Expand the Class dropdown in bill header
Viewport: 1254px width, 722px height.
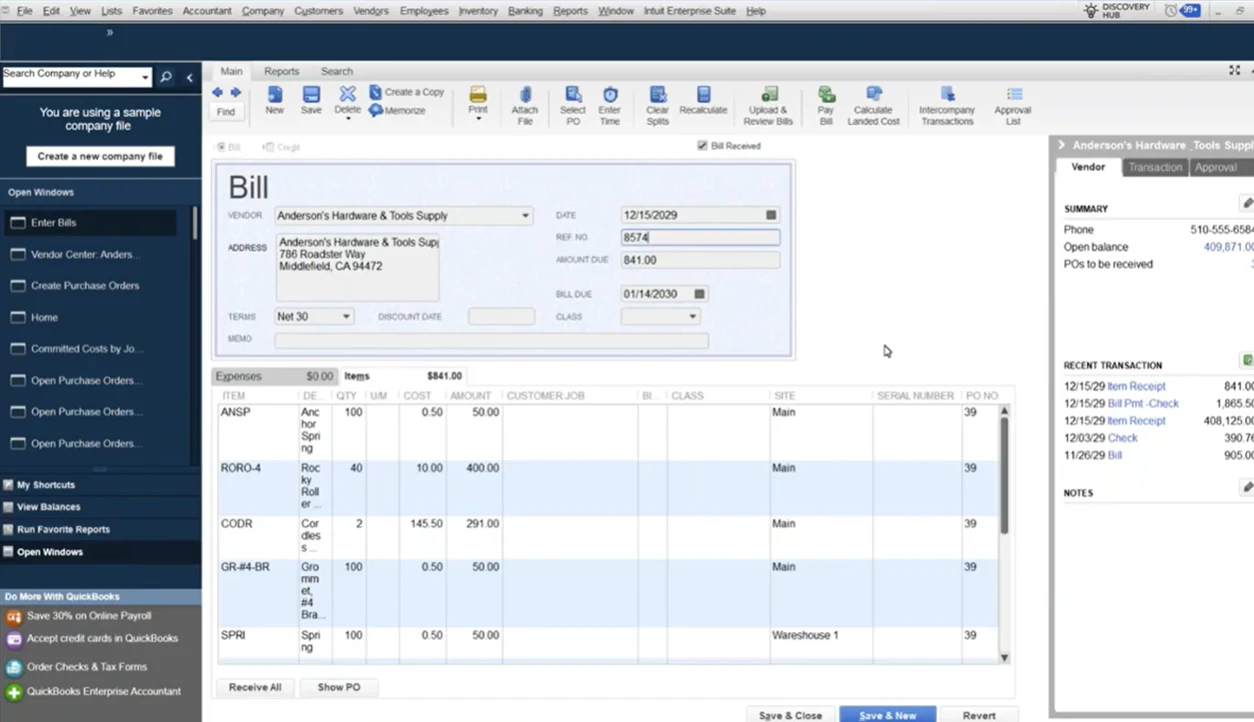(x=692, y=317)
